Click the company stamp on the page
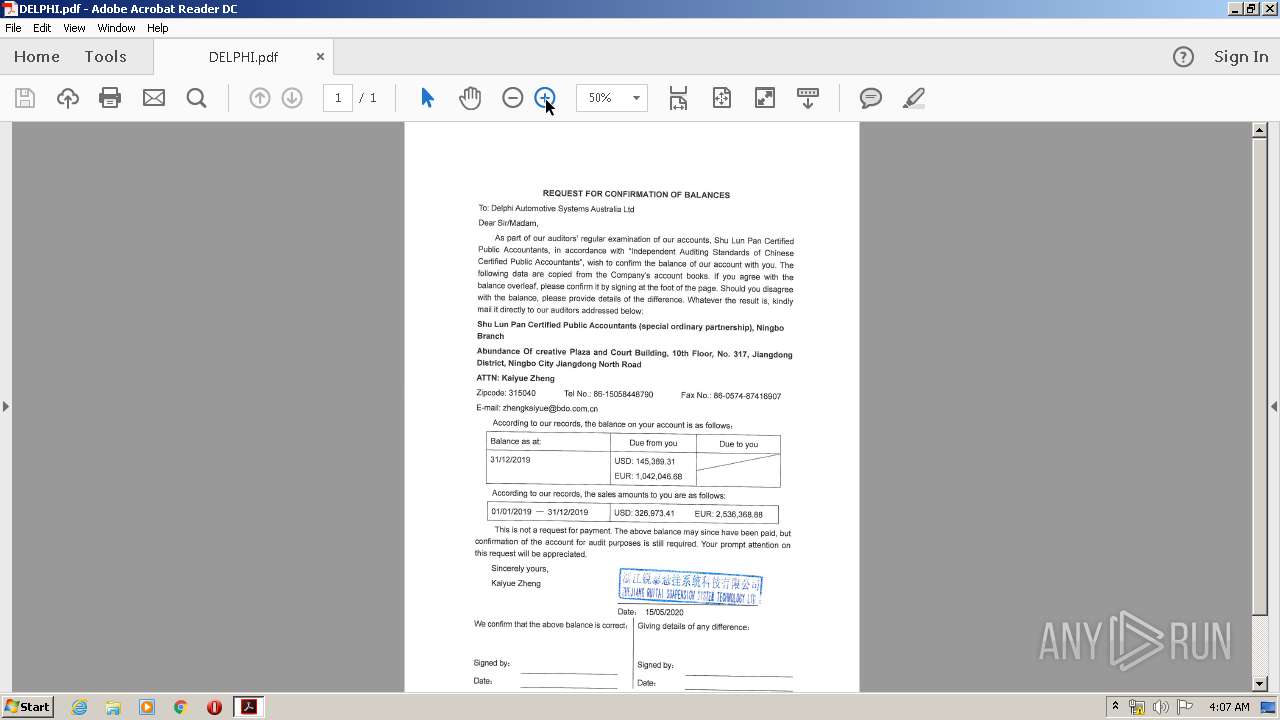This screenshot has height=720, width=1280. point(691,586)
